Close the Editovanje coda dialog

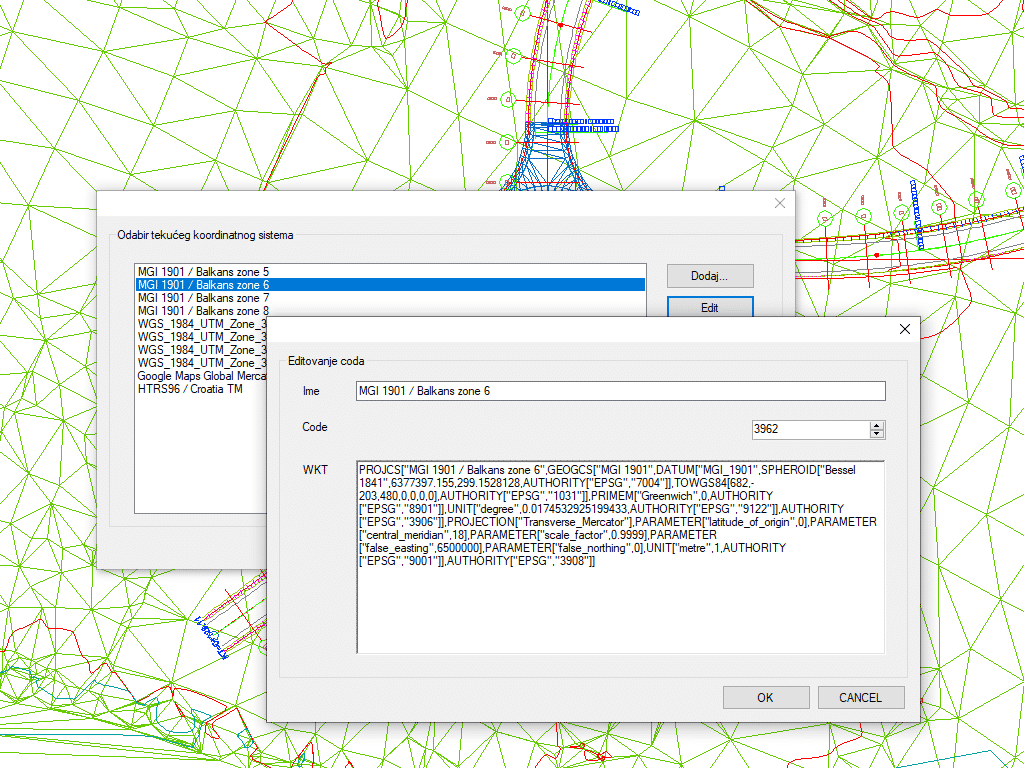point(905,329)
